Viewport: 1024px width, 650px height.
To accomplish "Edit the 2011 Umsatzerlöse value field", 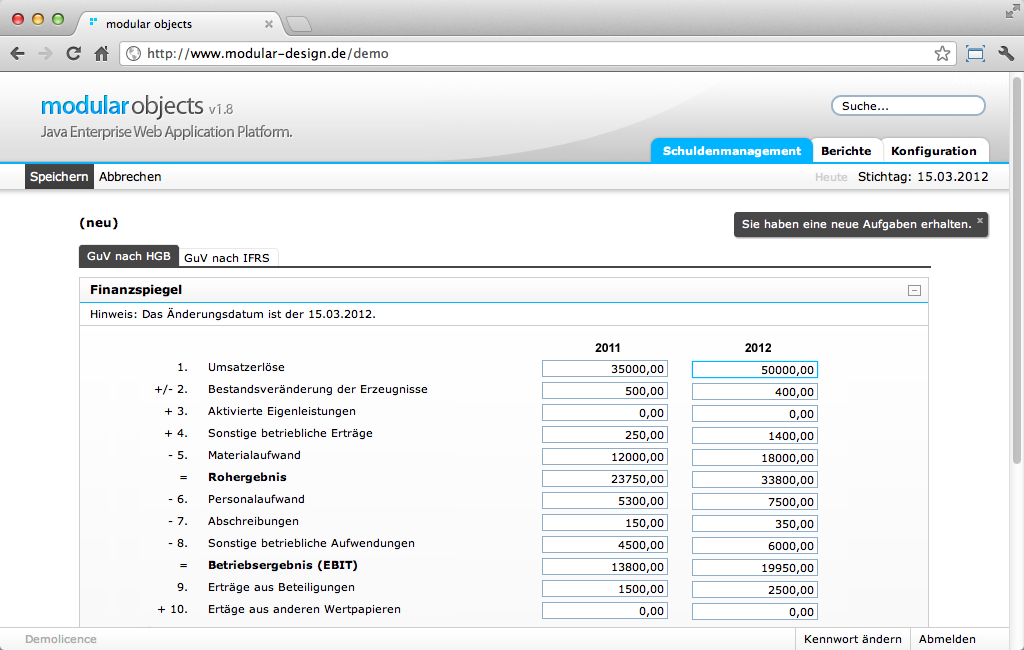I will tap(605, 369).
